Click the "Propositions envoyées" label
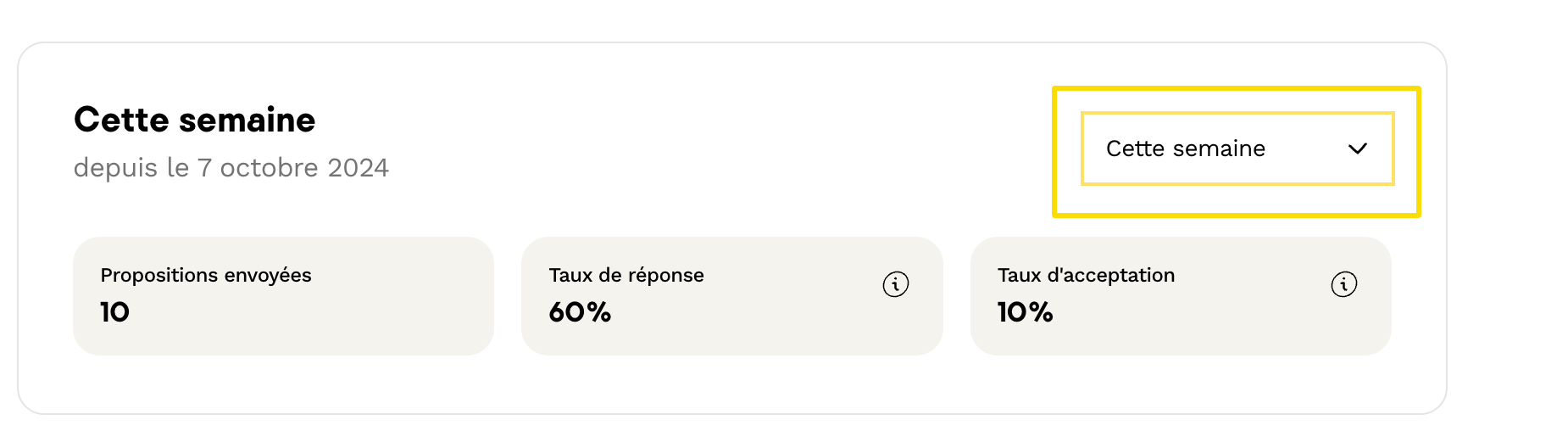Image resolution: width=1568 pixels, height=448 pixels. click(x=206, y=275)
